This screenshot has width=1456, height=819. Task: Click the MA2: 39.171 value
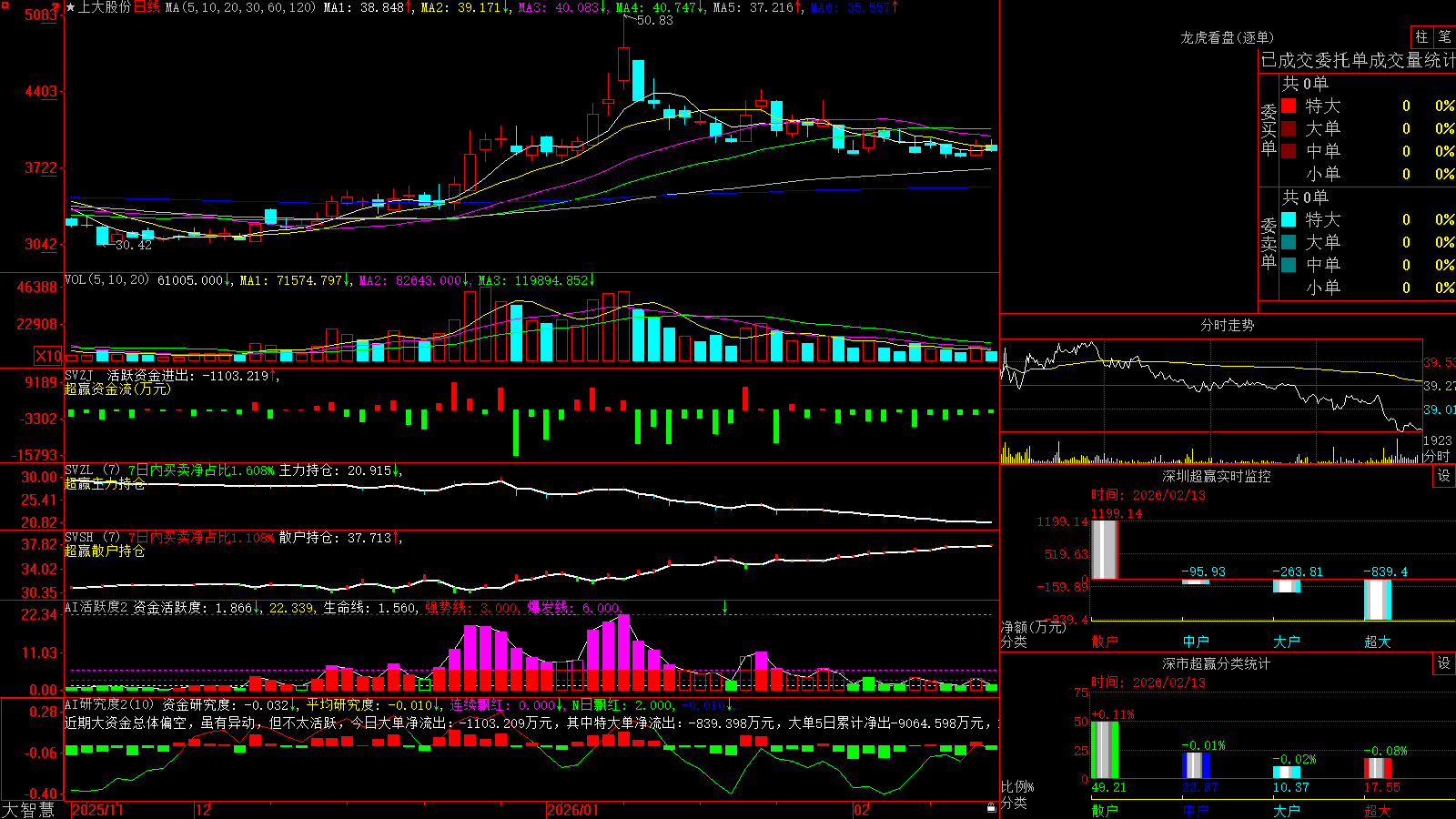461,7
